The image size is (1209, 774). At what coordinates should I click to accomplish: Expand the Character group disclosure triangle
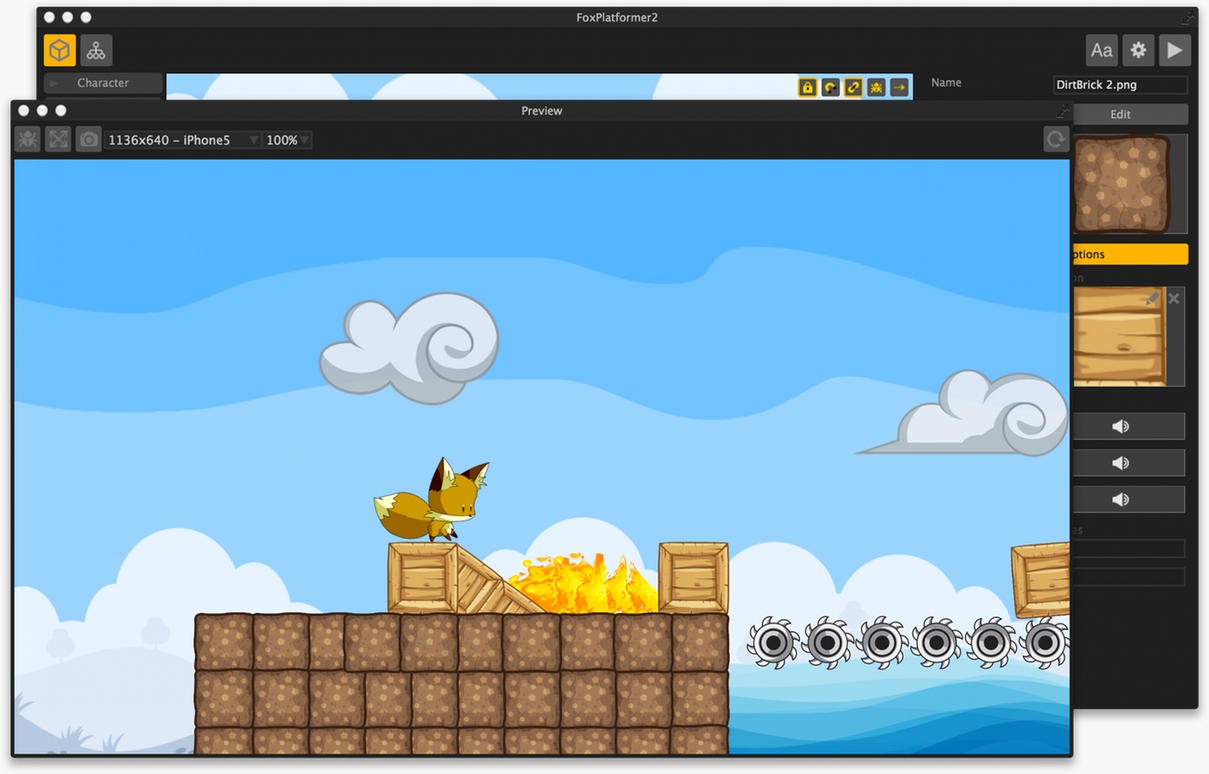pos(55,83)
